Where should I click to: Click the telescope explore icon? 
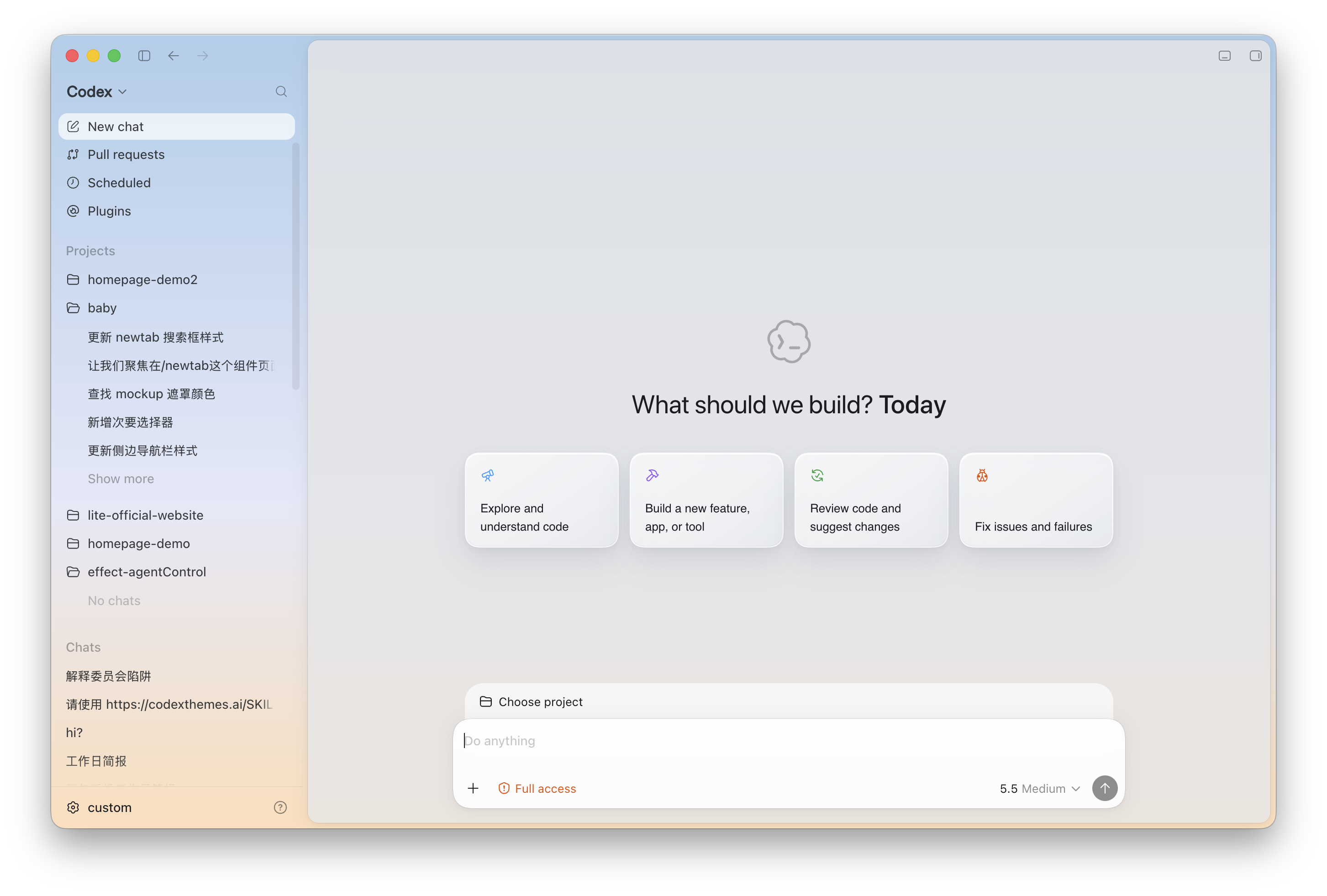[x=488, y=476]
